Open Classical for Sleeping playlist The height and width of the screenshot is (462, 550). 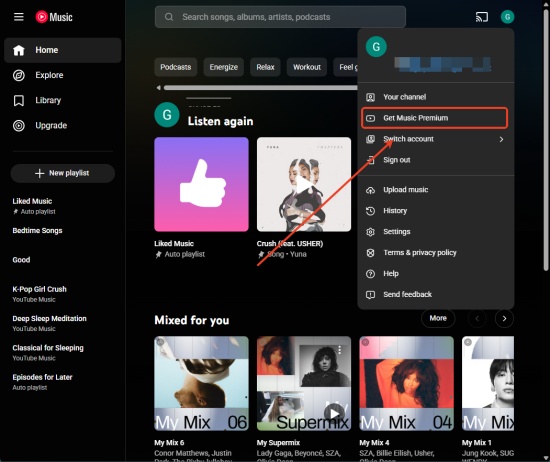tap(48, 348)
